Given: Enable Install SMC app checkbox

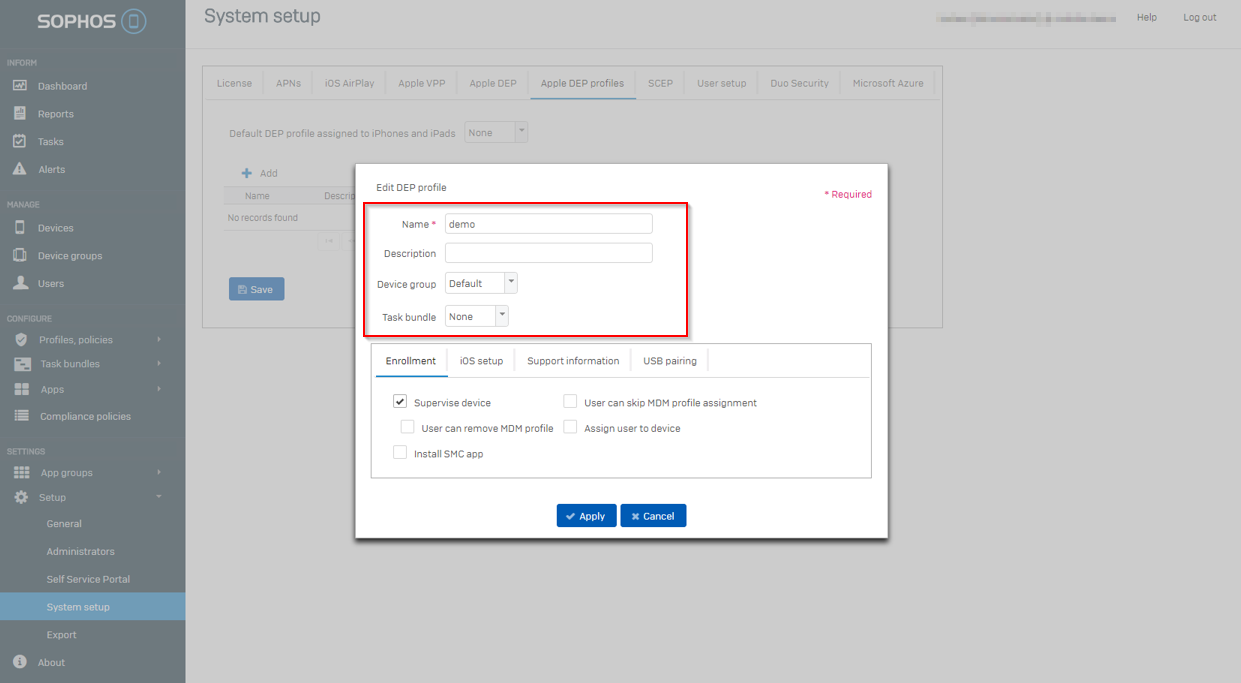Looking at the screenshot, I should pos(400,453).
